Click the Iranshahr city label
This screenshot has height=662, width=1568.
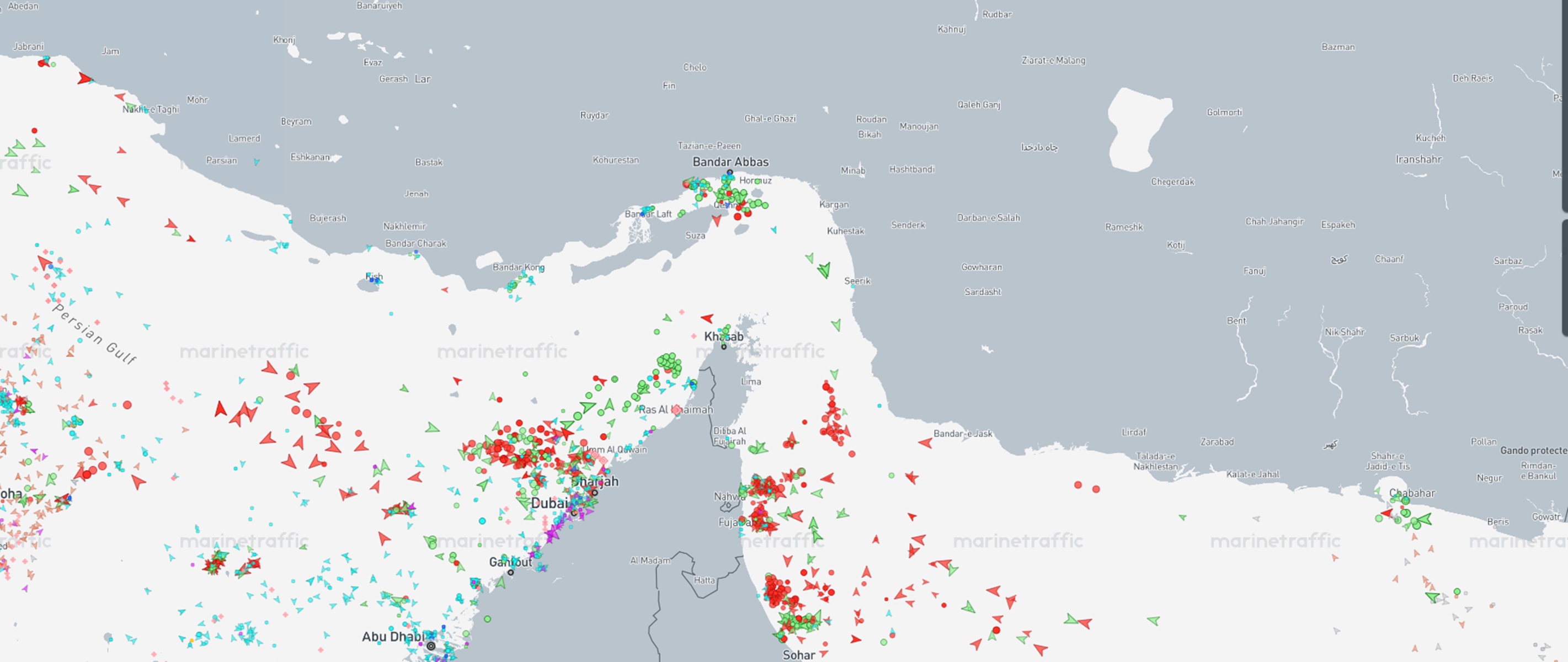[1418, 159]
